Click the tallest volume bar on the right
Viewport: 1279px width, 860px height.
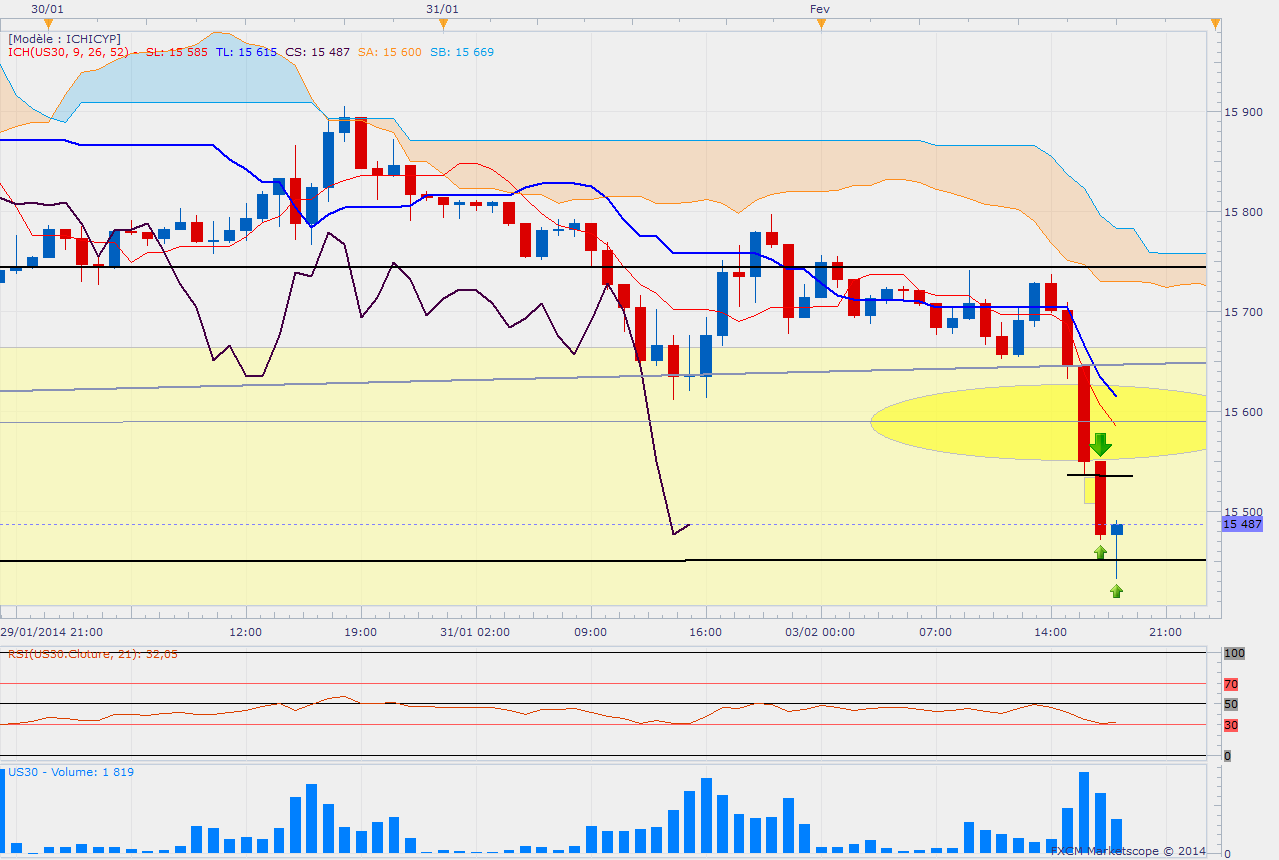tap(1083, 812)
